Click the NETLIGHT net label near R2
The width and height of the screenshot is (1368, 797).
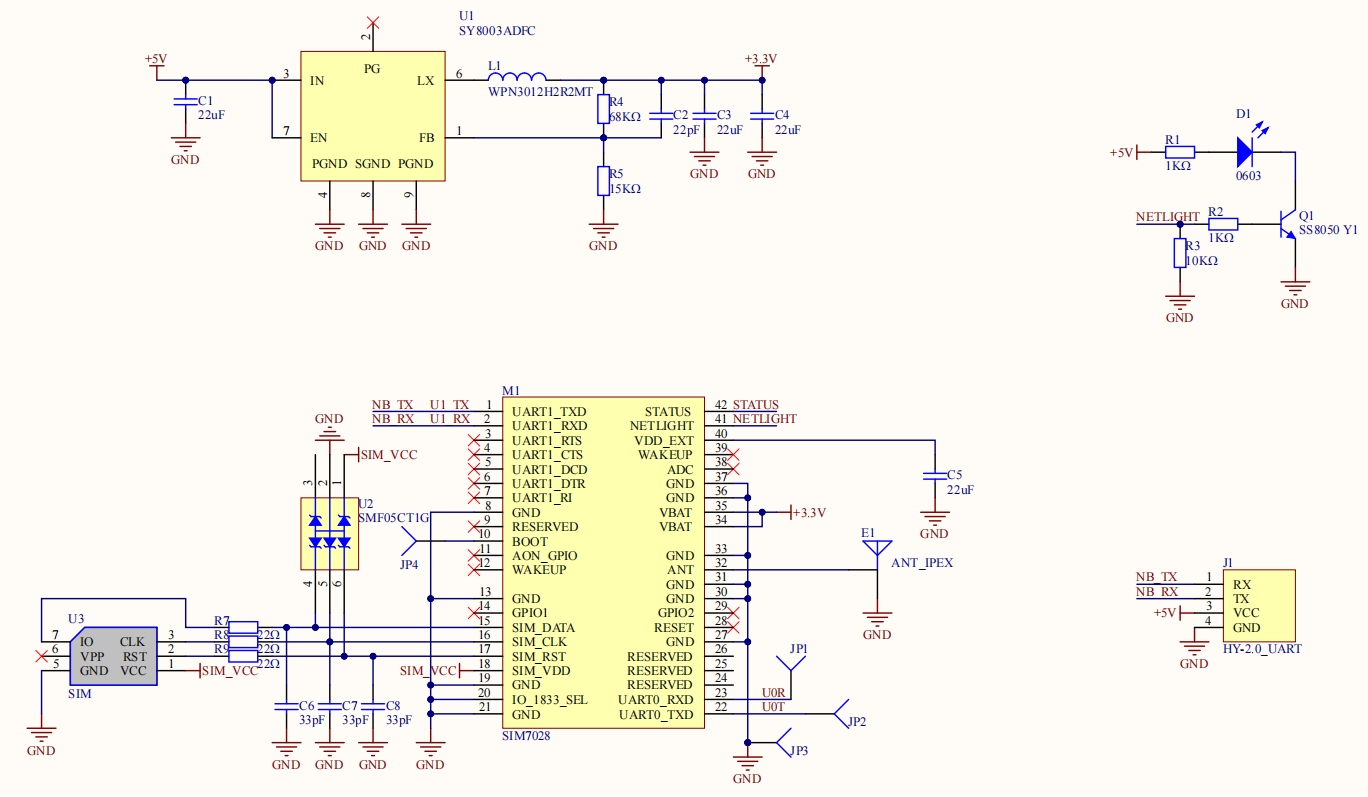(x=1167, y=217)
